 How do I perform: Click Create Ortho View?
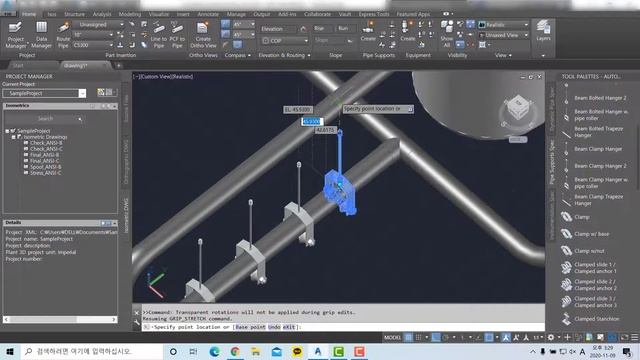pos(203,34)
